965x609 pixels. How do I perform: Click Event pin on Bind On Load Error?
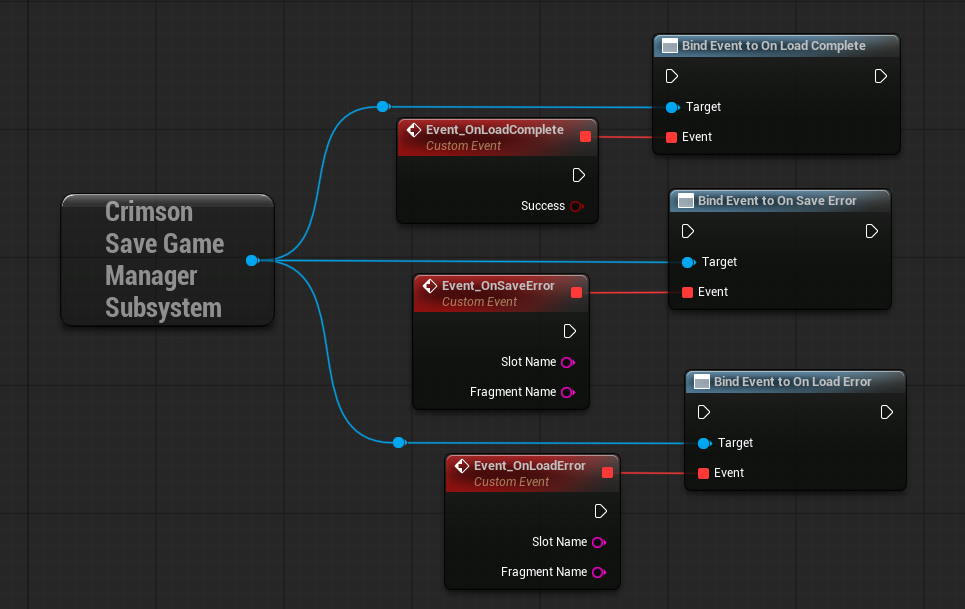pyautogui.click(x=703, y=473)
